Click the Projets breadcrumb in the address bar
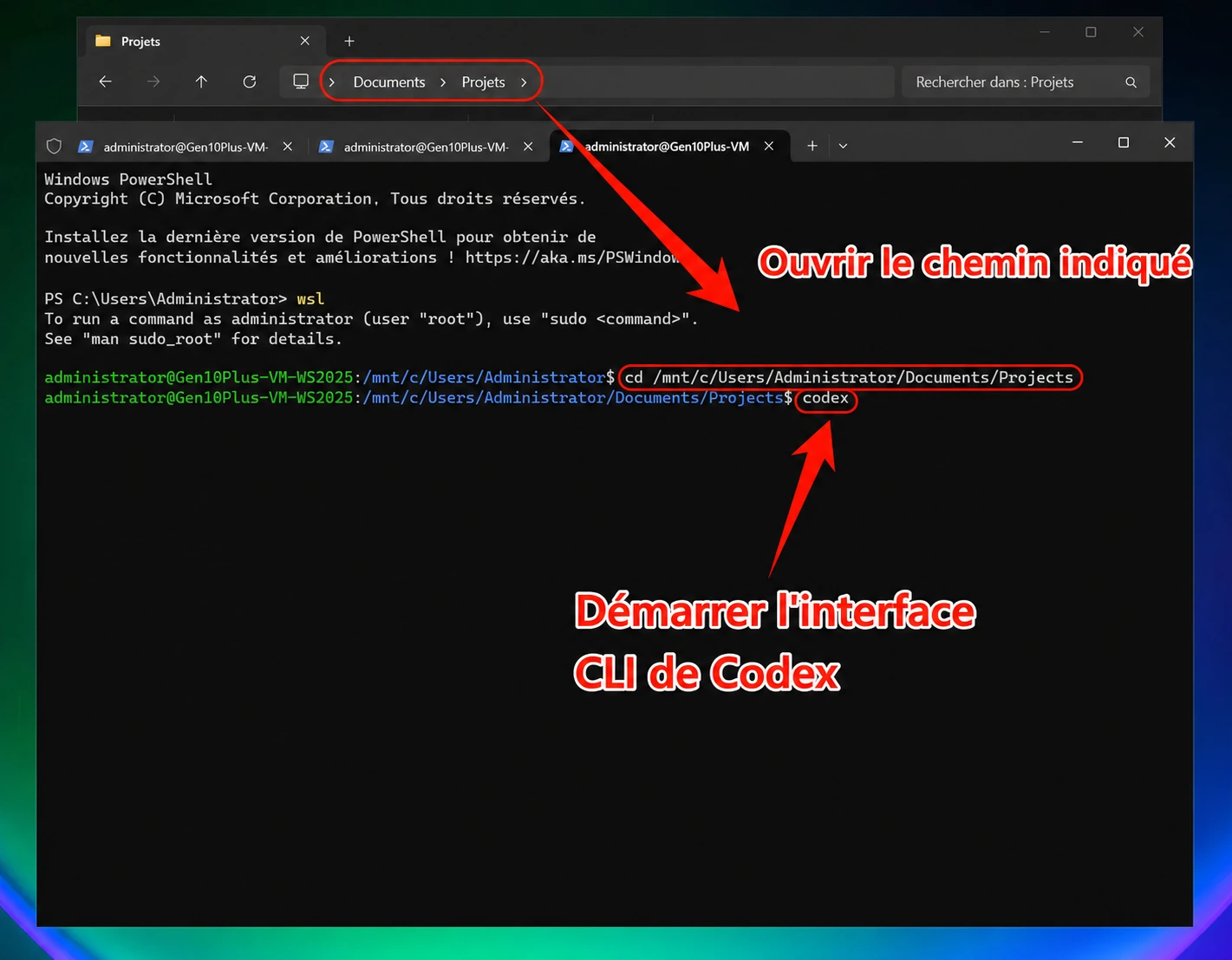1232x960 pixels. point(483,82)
